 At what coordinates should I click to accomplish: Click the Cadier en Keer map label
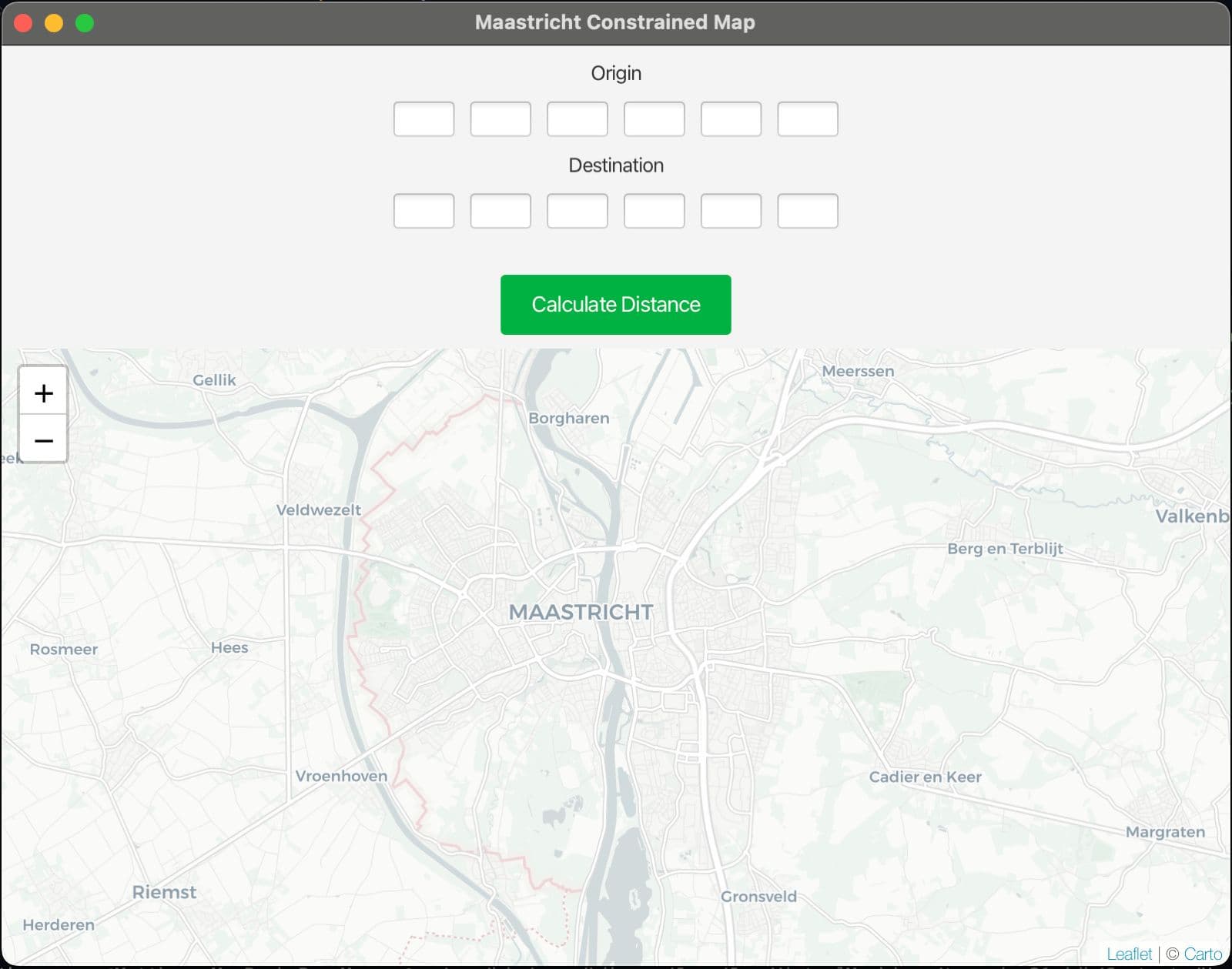(925, 777)
